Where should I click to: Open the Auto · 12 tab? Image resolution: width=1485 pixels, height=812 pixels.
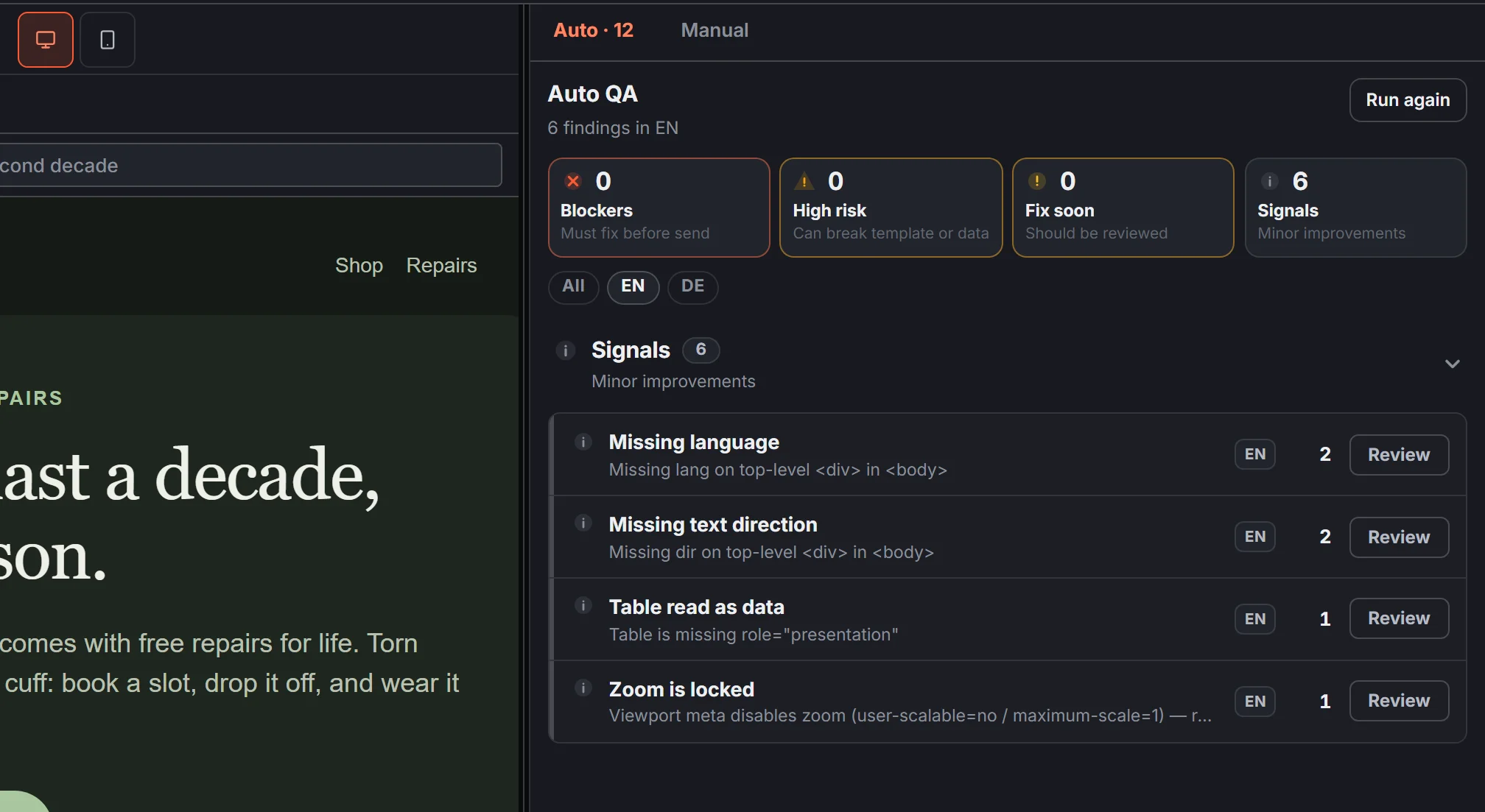(x=593, y=30)
